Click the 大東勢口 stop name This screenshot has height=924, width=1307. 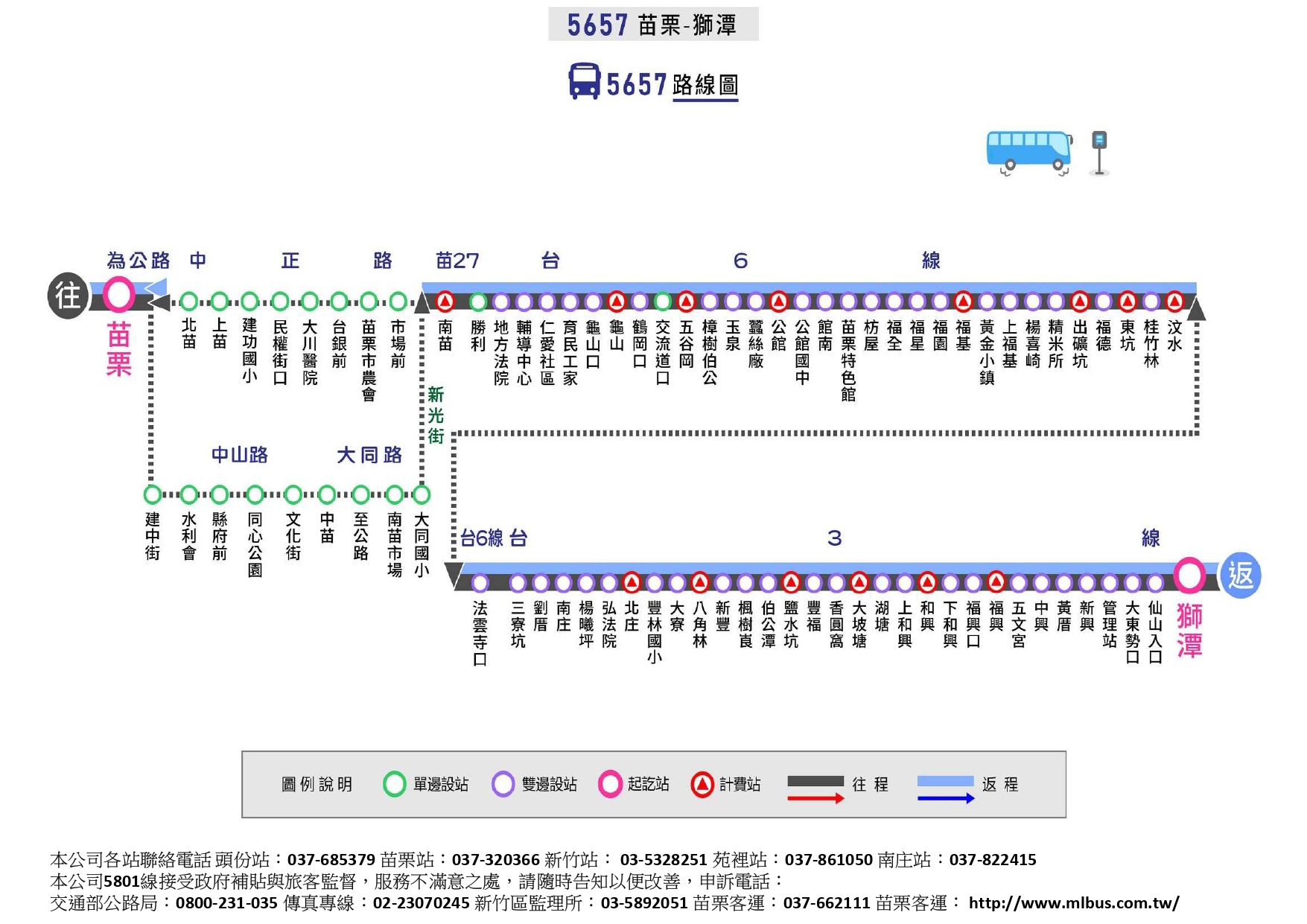coord(1133,632)
